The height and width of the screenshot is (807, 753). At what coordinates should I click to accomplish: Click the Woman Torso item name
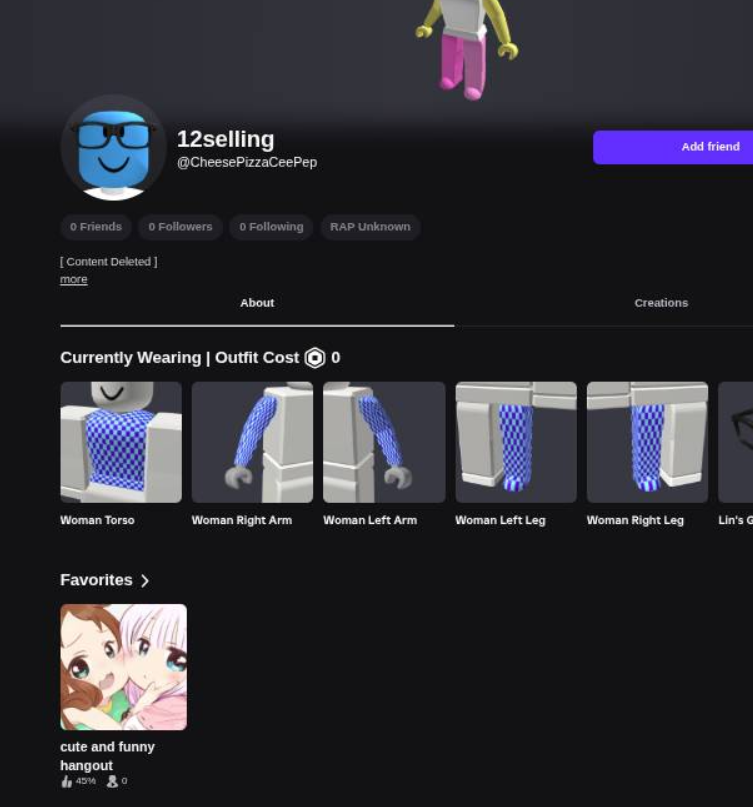(x=97, y=520)
